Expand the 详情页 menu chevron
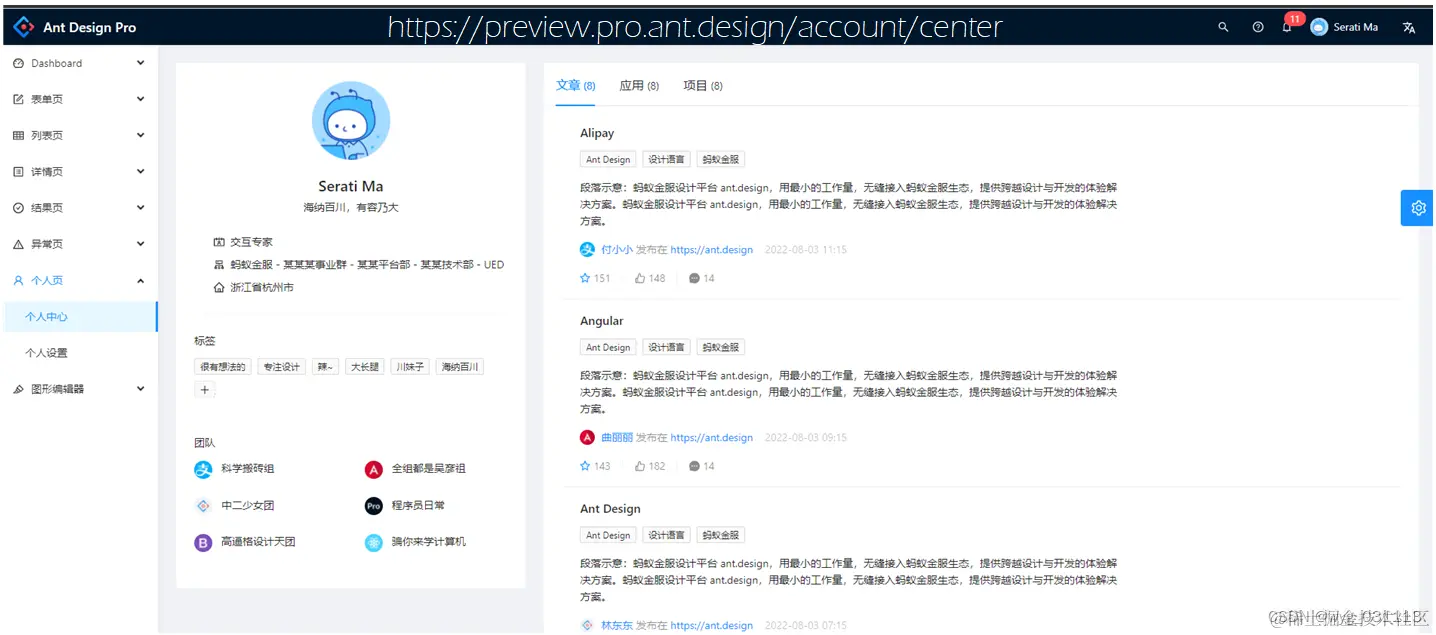Image resolution: width=1436 pixels, height=635 pixels. tap(140, 172)
